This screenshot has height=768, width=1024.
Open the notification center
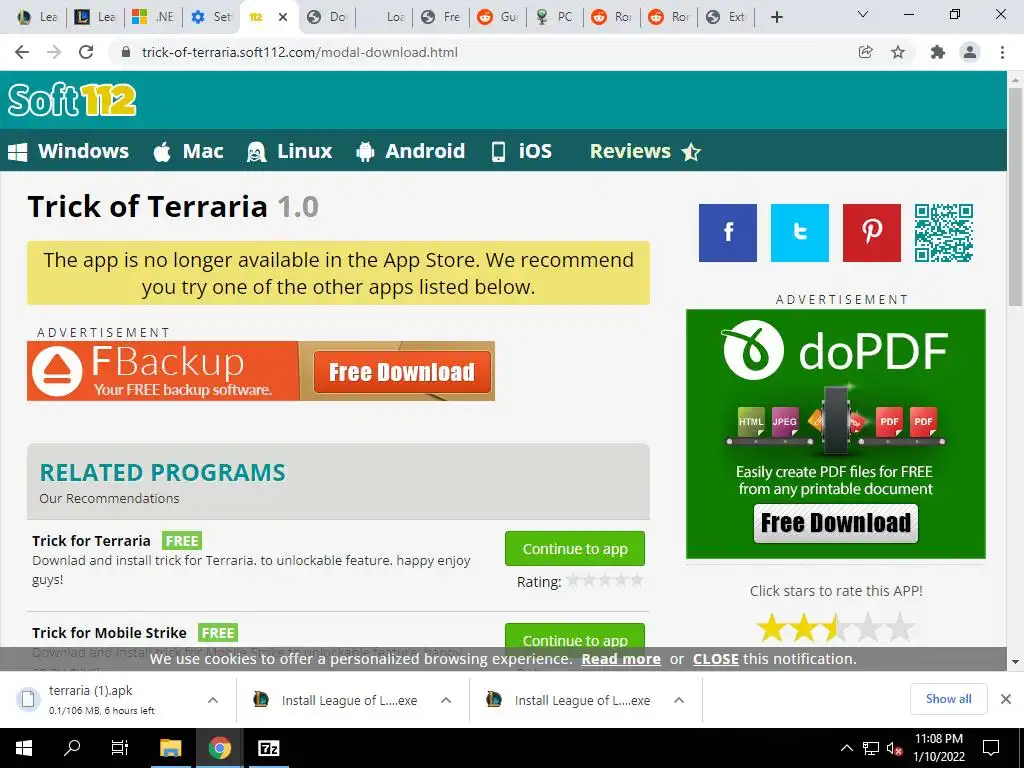991,748
